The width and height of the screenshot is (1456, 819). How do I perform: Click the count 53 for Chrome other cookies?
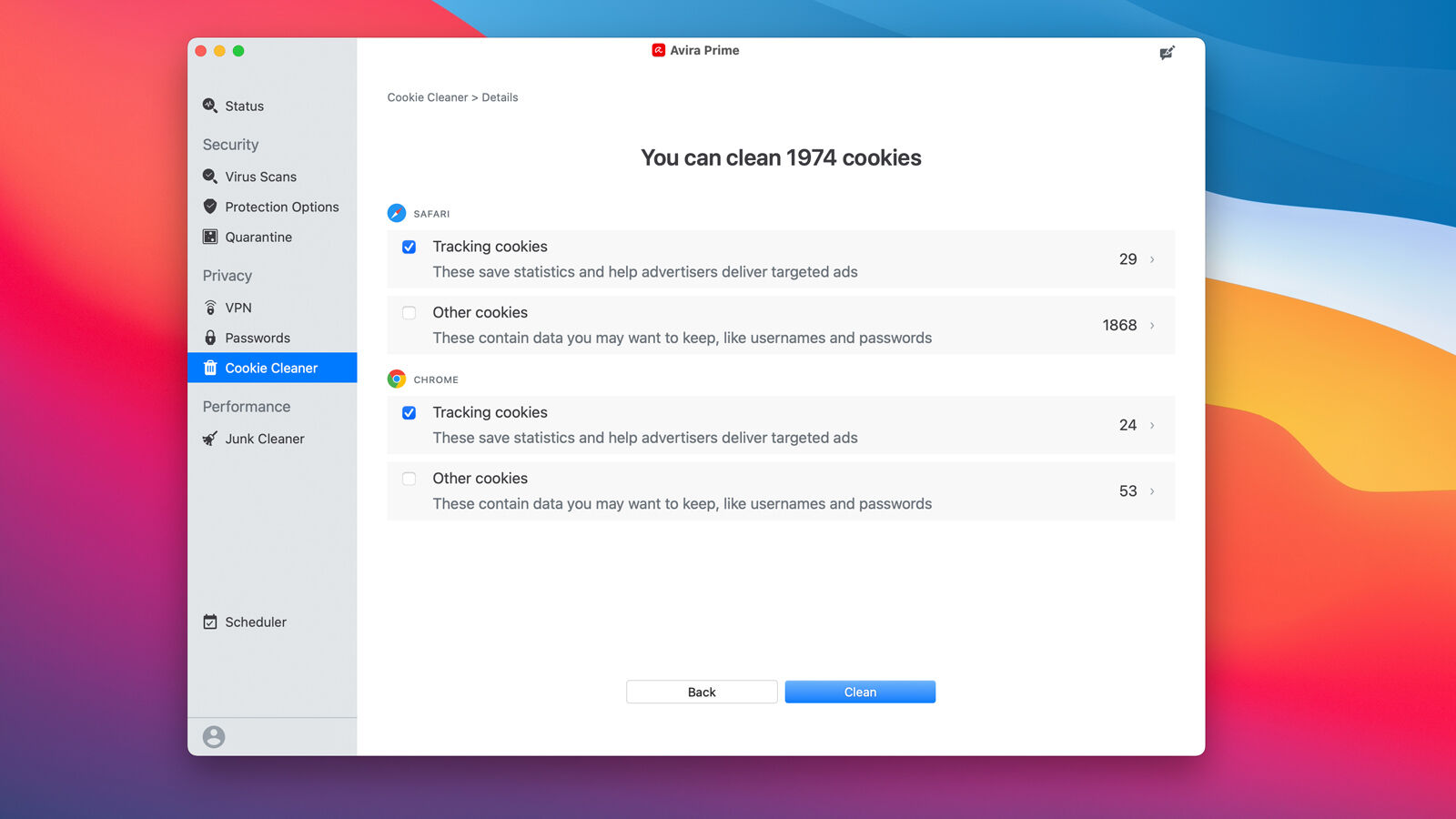(1127, 491)
